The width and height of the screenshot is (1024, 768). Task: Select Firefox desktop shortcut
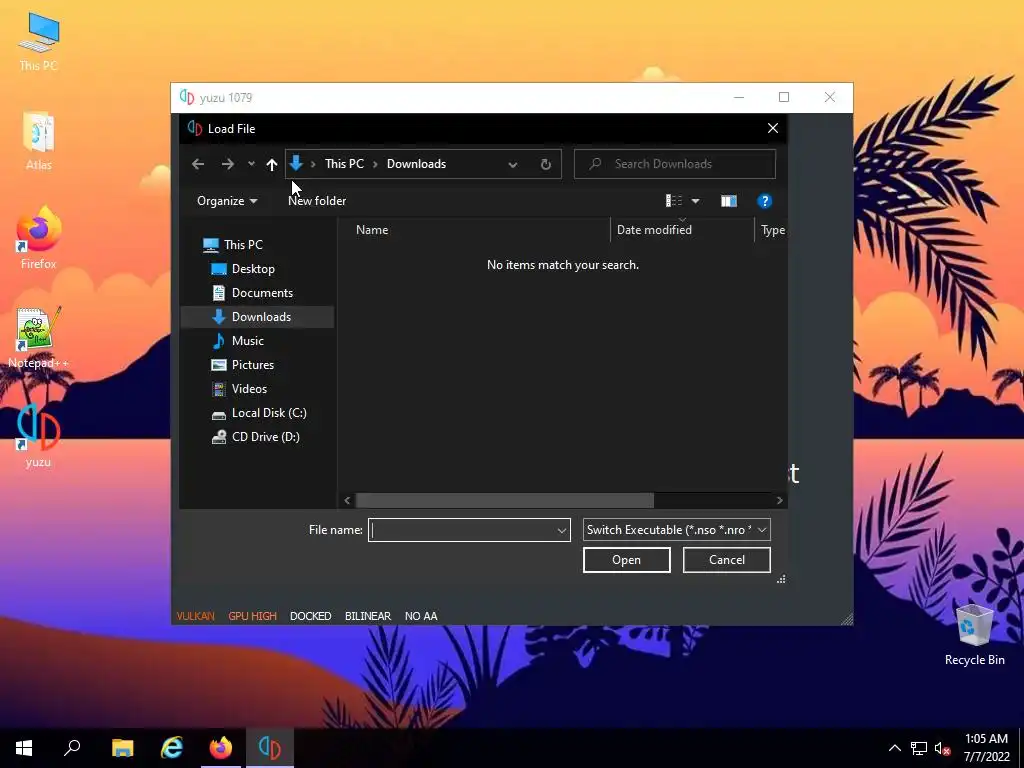point(39,238)
